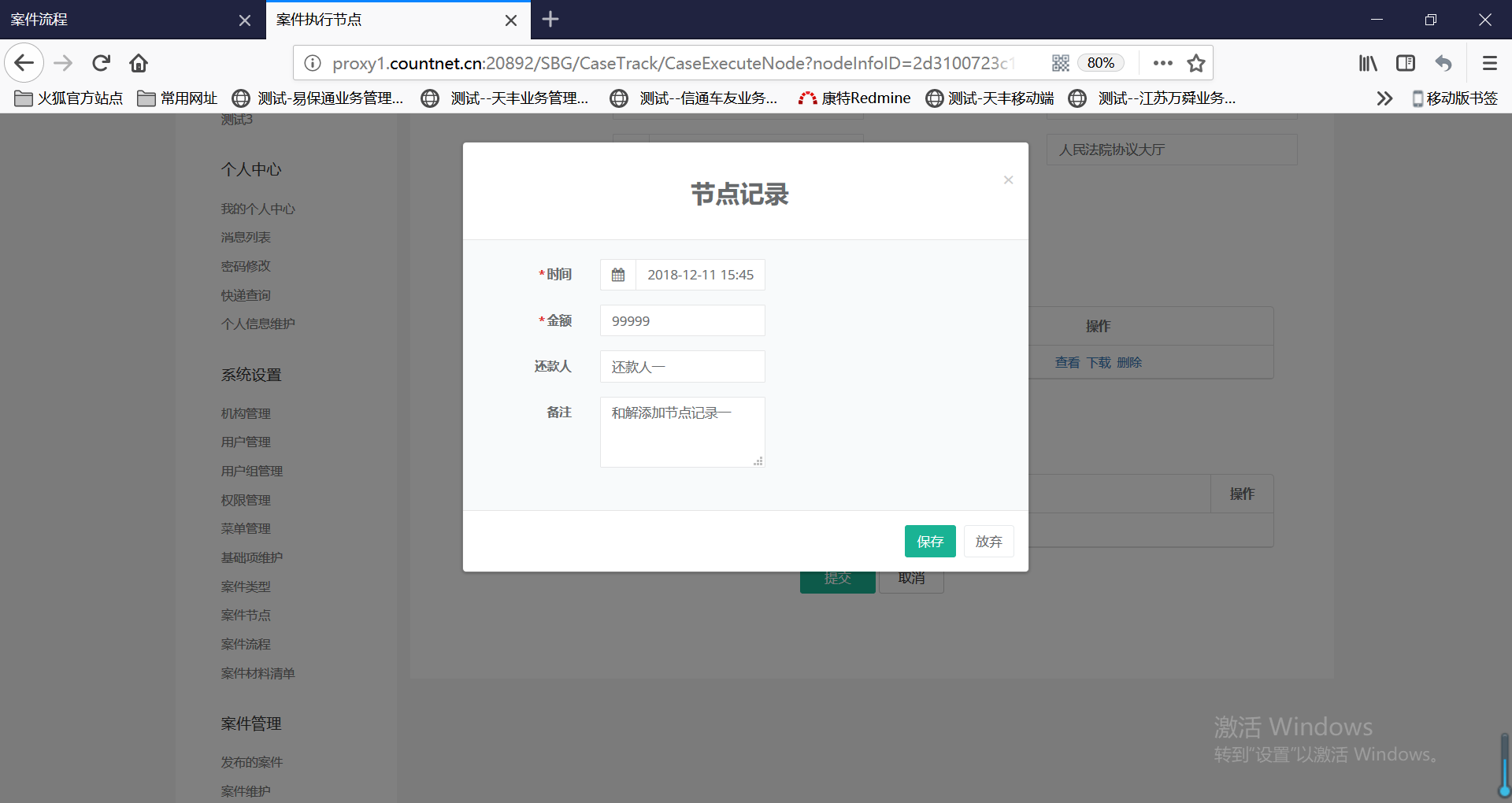Close the 案件执行节点 tab
Viewport: 1512px width, 803px height.
[x=511, y=20]
